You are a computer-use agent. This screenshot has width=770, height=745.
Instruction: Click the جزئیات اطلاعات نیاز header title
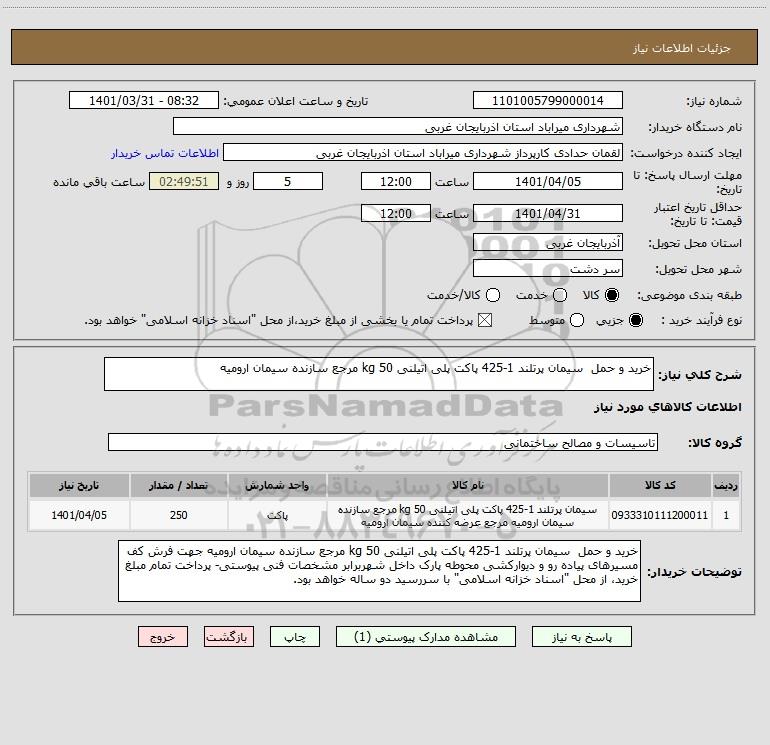(682, 48)
